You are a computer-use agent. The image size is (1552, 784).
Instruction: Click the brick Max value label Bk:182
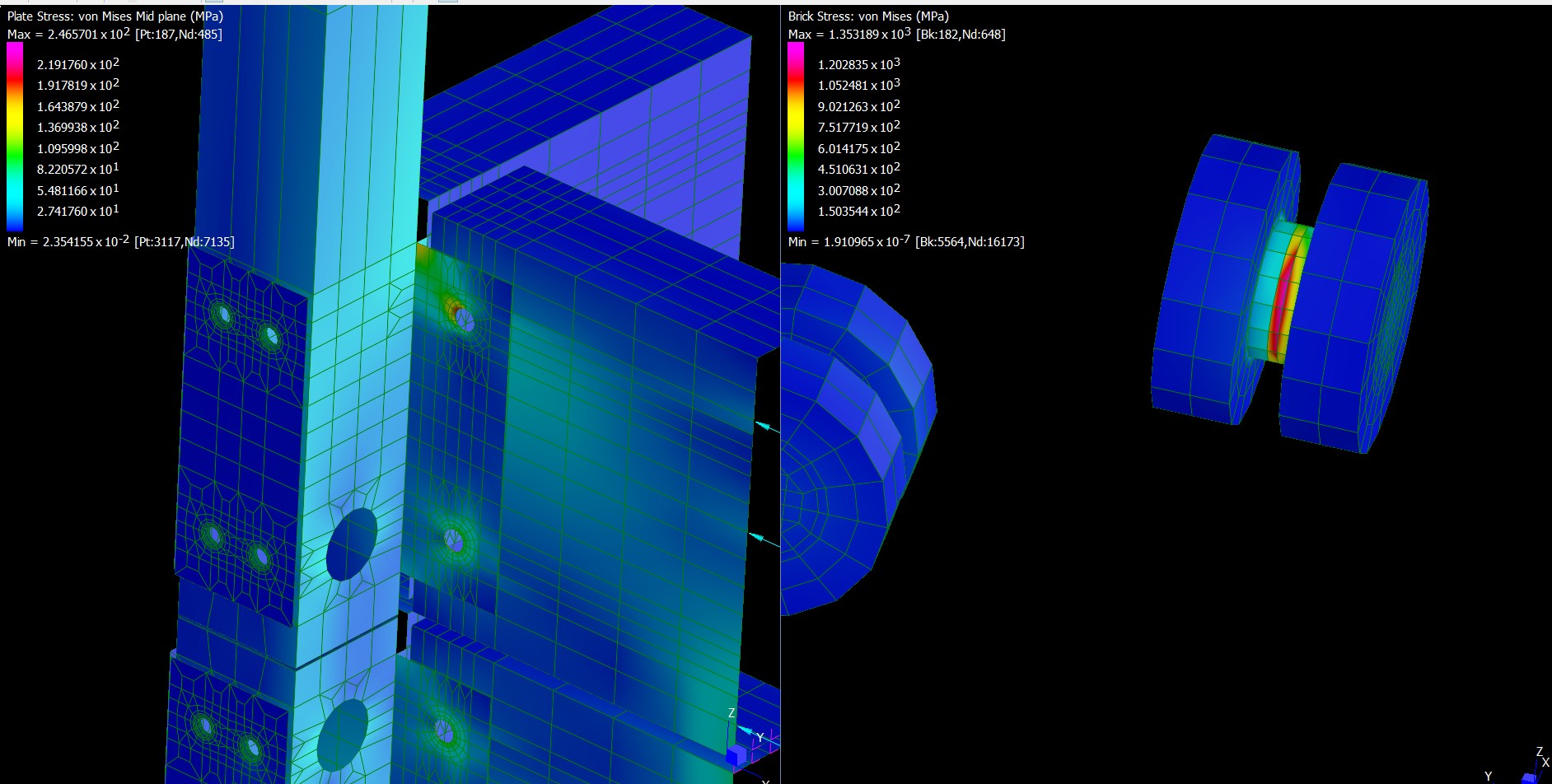click(896, 34)
